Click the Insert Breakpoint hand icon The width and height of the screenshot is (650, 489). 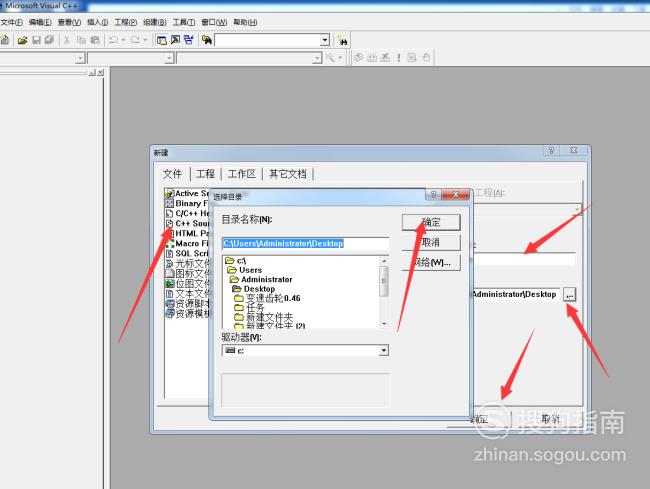click(426, 58)
